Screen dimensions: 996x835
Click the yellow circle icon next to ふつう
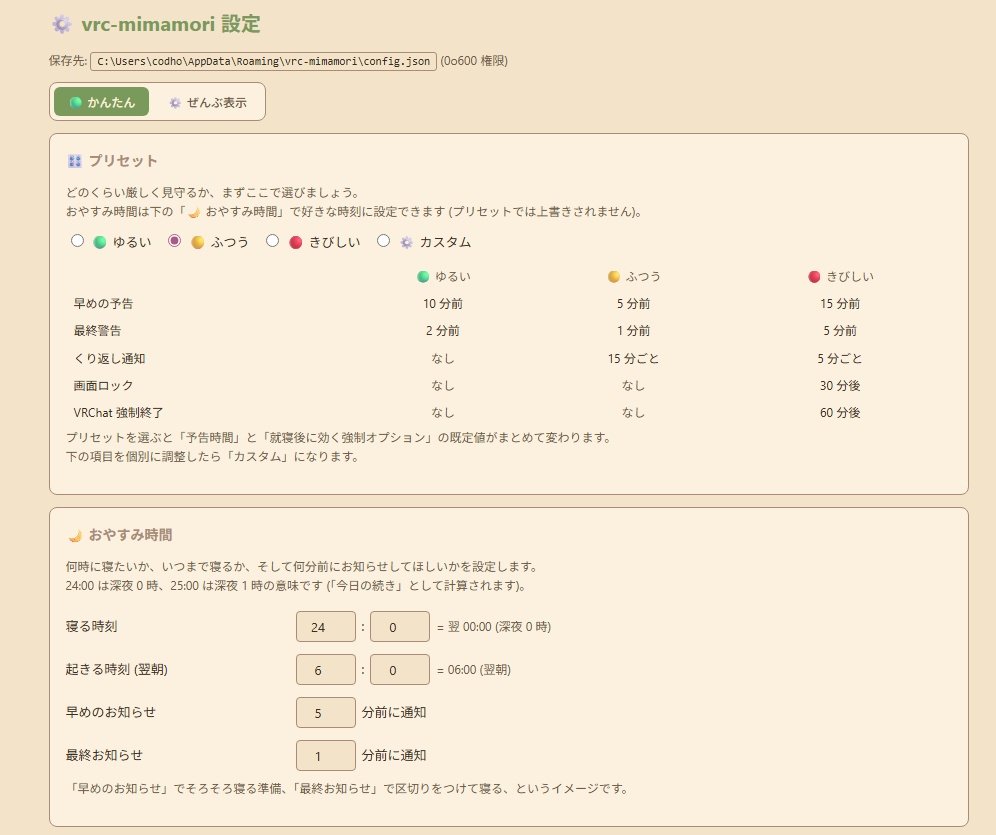click(198, 241)
